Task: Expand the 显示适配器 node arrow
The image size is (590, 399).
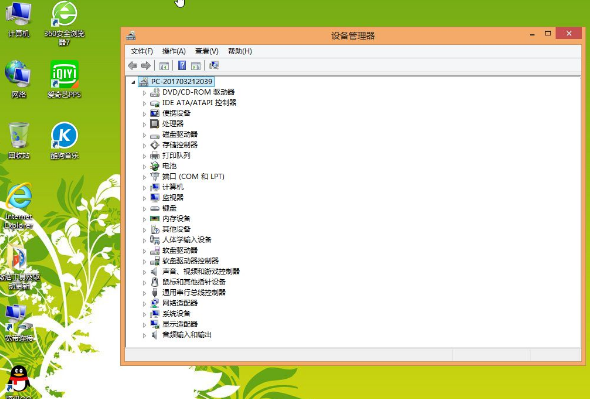Action: 144,324
